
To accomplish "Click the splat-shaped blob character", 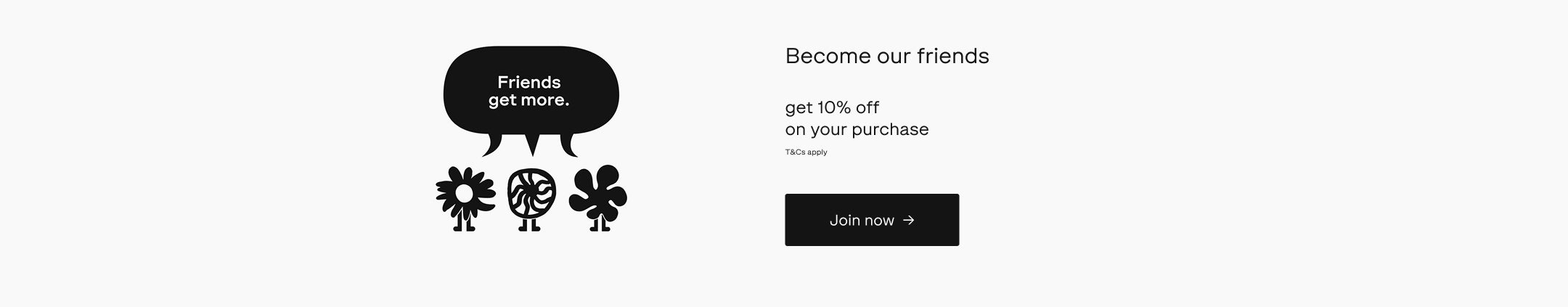I will [598, 192].
